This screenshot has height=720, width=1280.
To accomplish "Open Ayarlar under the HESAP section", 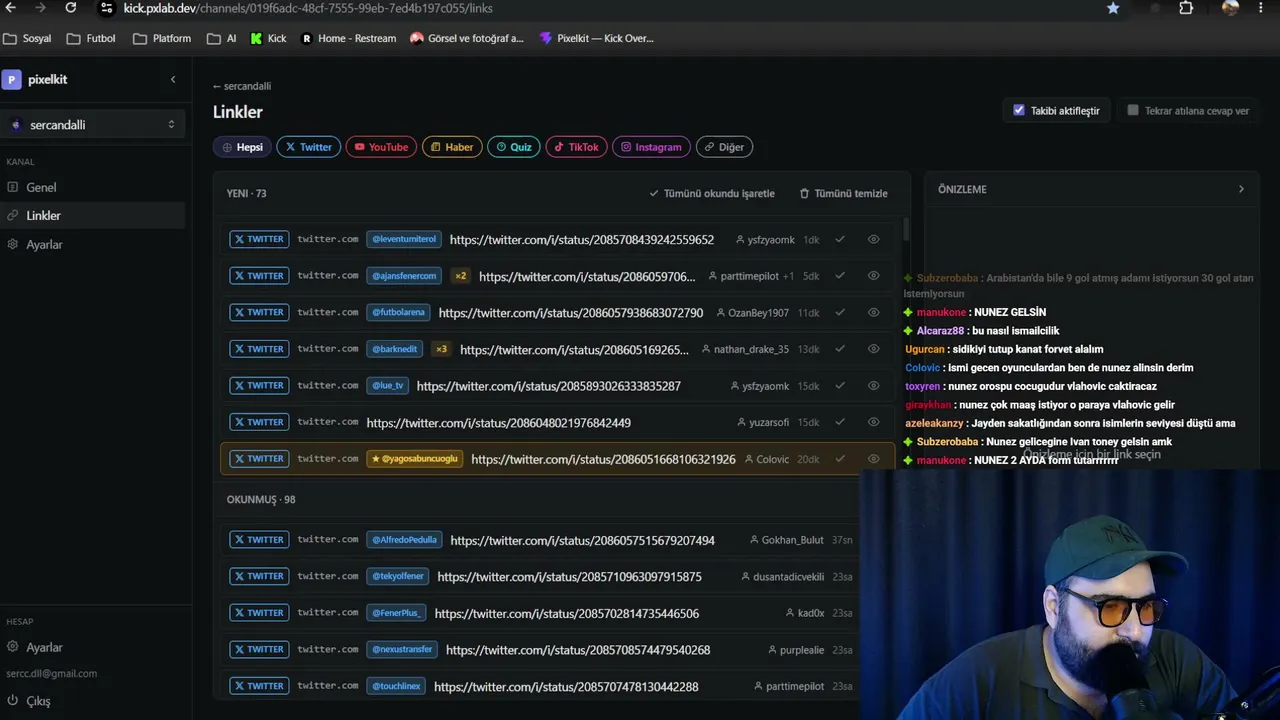I will tap(93, 647).
